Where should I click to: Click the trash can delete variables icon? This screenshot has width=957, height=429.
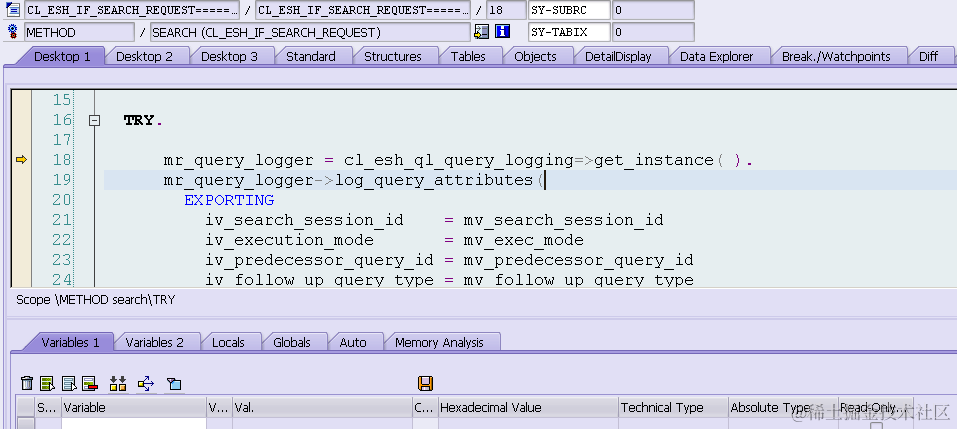[x=27, y=383]
